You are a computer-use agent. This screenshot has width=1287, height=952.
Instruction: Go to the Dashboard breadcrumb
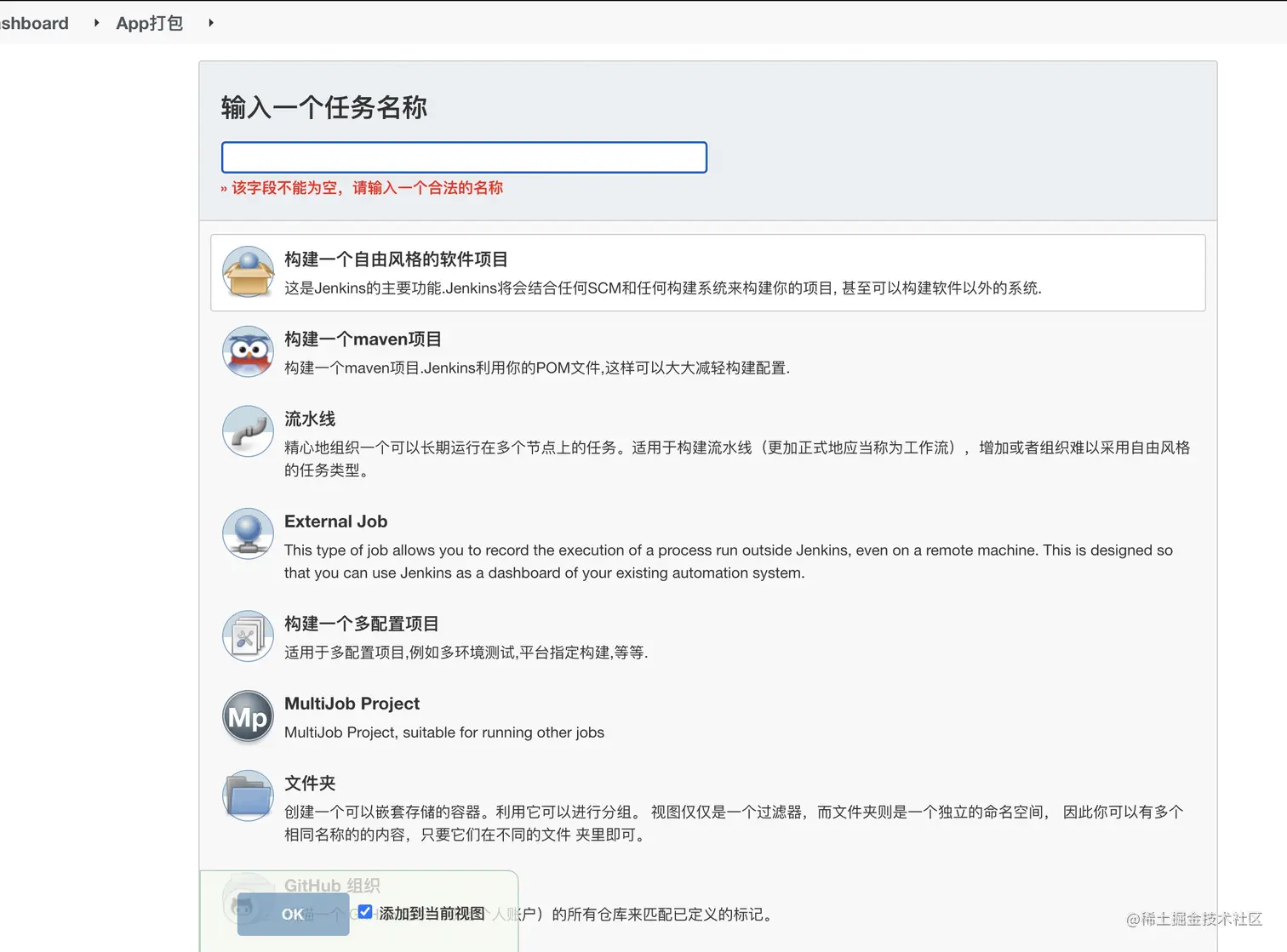34,23
